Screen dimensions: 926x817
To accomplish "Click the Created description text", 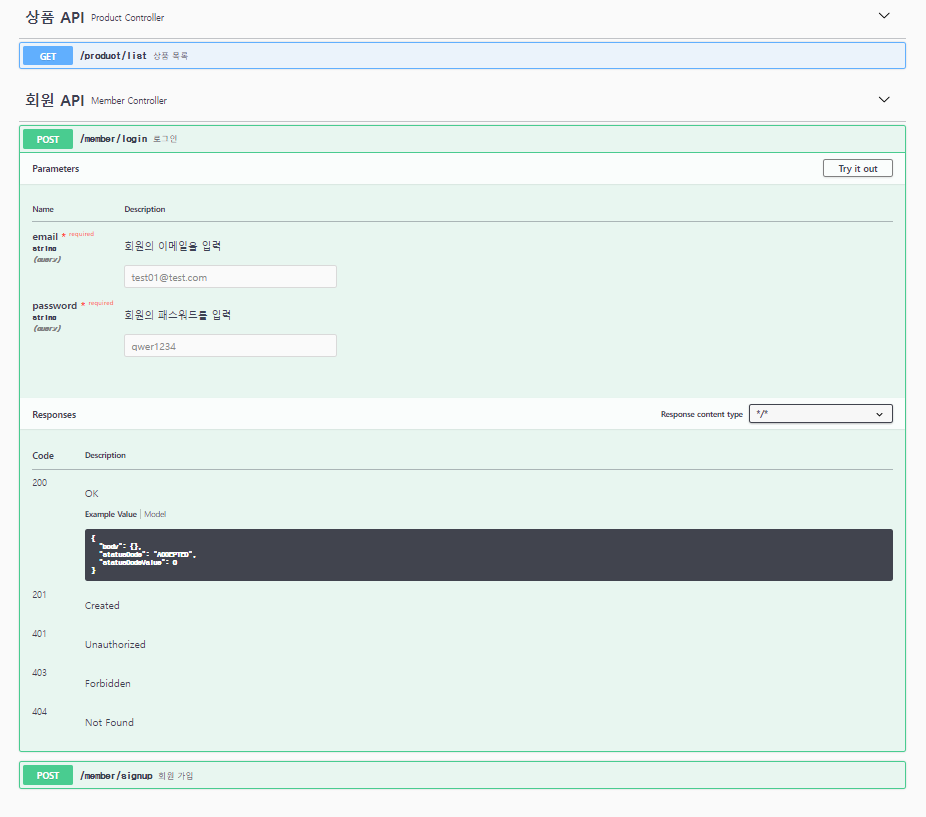I will 102,606.
